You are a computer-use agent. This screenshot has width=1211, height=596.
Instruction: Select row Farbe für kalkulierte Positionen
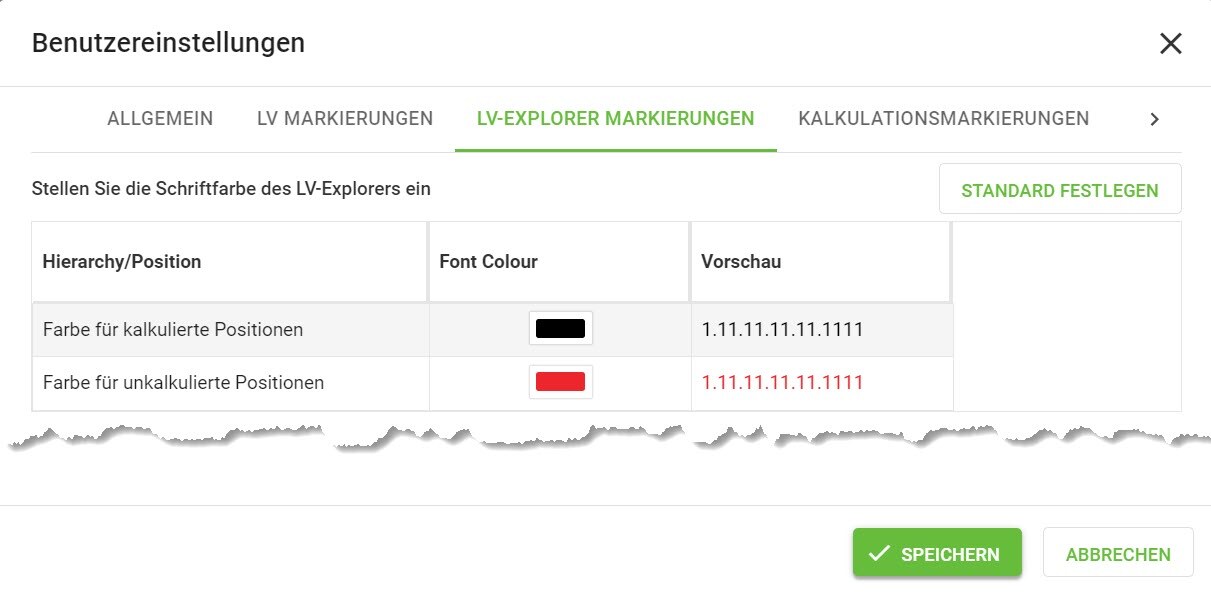(492, 329)
